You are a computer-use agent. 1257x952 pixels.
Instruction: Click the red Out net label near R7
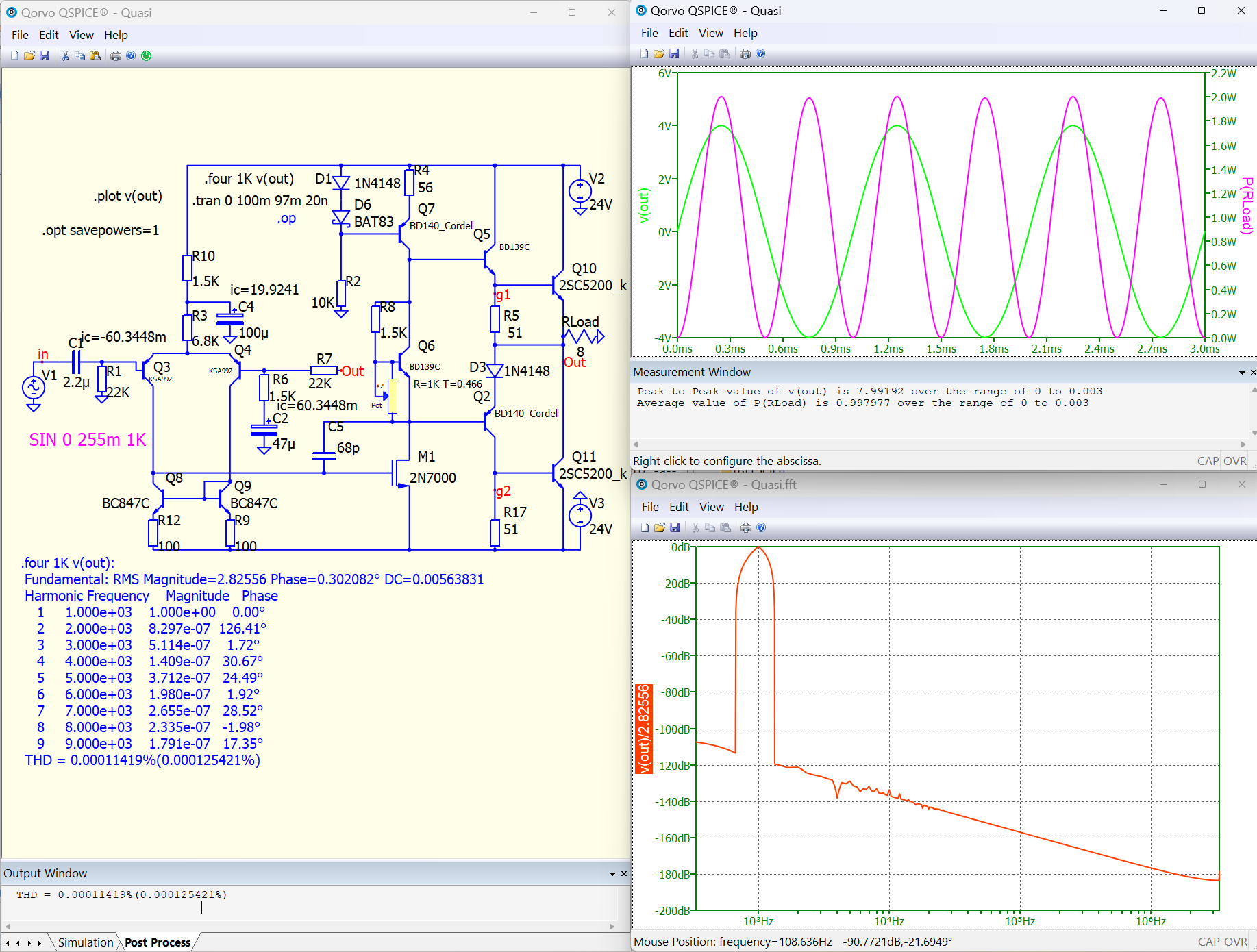tap(353, 371)
